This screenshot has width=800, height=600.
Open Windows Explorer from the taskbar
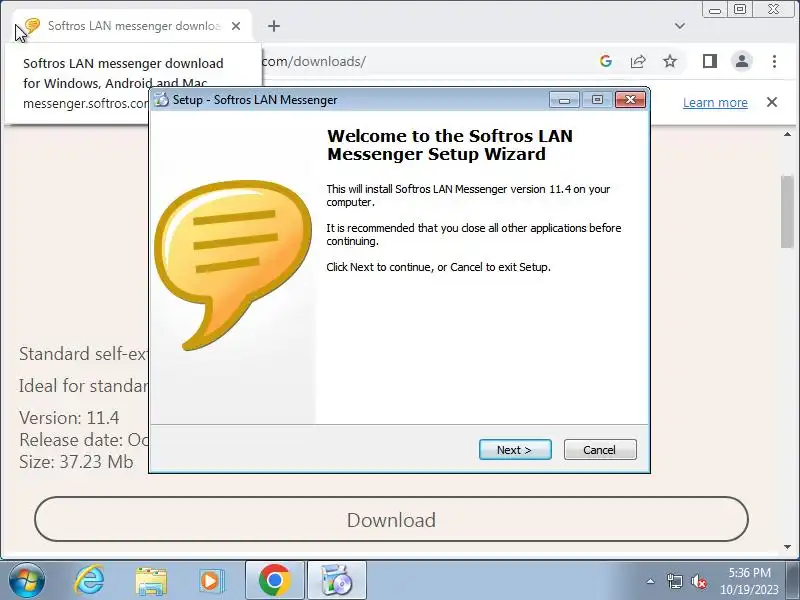point(151,581)
